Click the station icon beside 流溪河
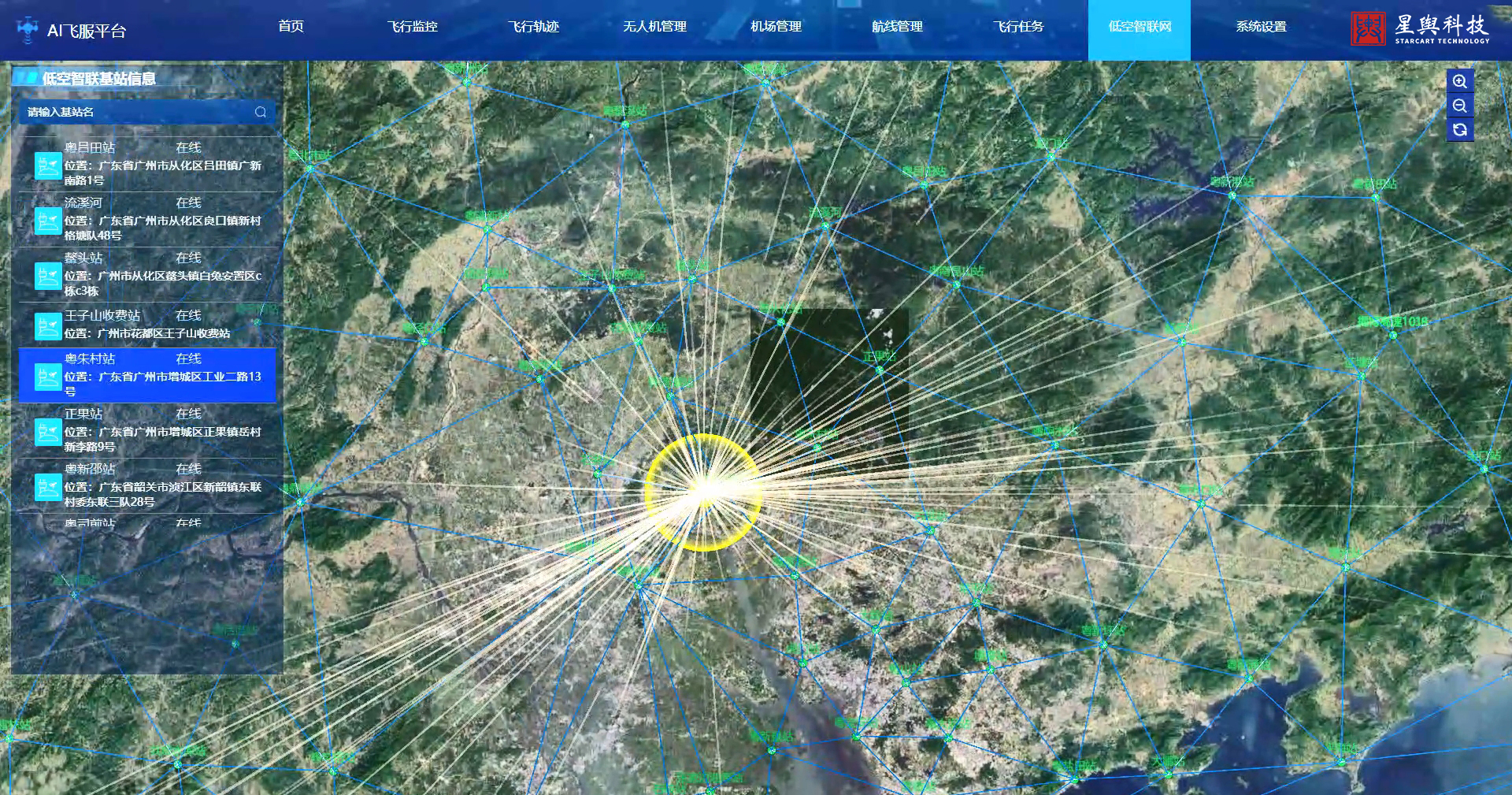 tap(48, 221)
